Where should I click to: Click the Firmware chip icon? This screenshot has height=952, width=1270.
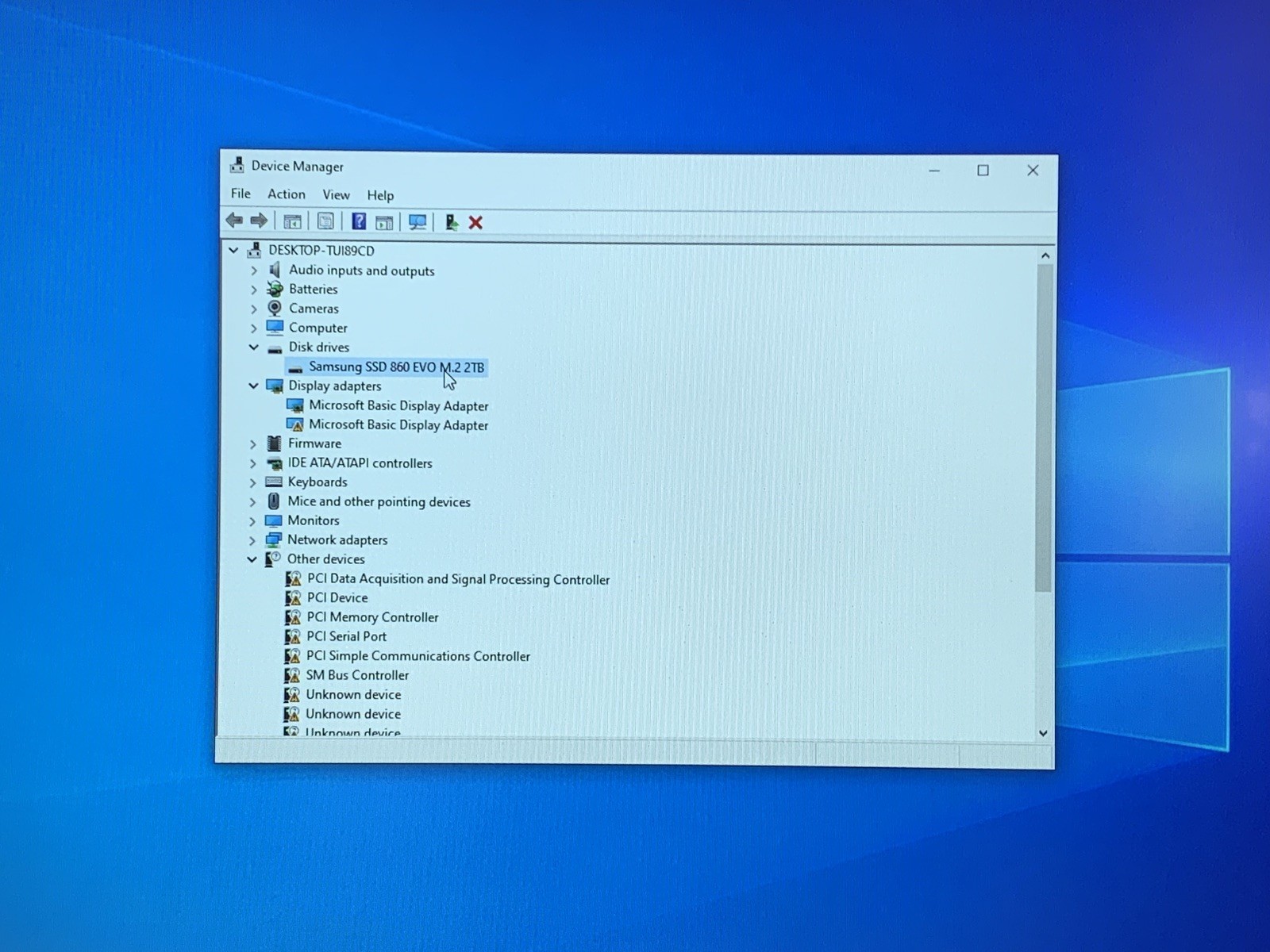click(x=275, y=443)
